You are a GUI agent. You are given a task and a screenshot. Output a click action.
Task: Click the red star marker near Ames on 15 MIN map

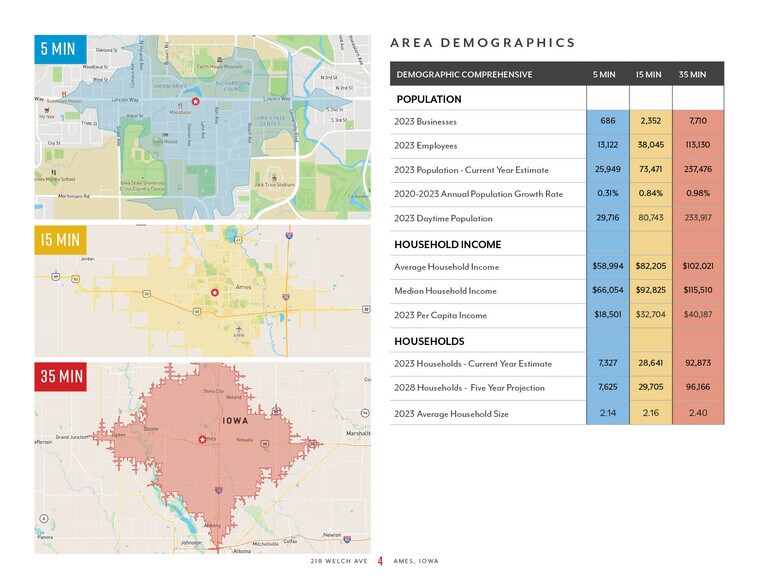pos(214,292)
